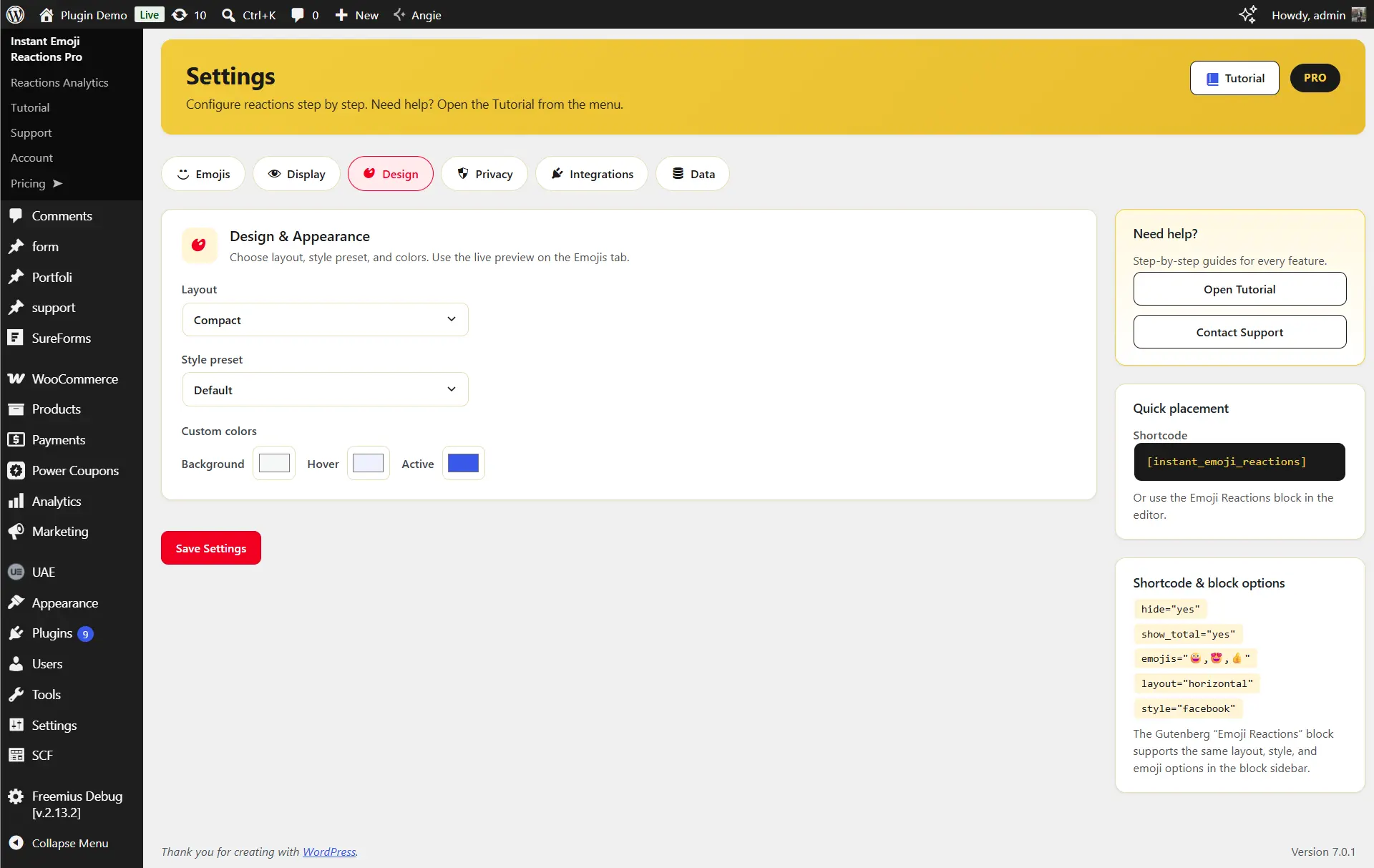Click the WordPress footer link
Image resolution: width=1374 pixels, height=868 pixels.
click(x=329, y=852)
